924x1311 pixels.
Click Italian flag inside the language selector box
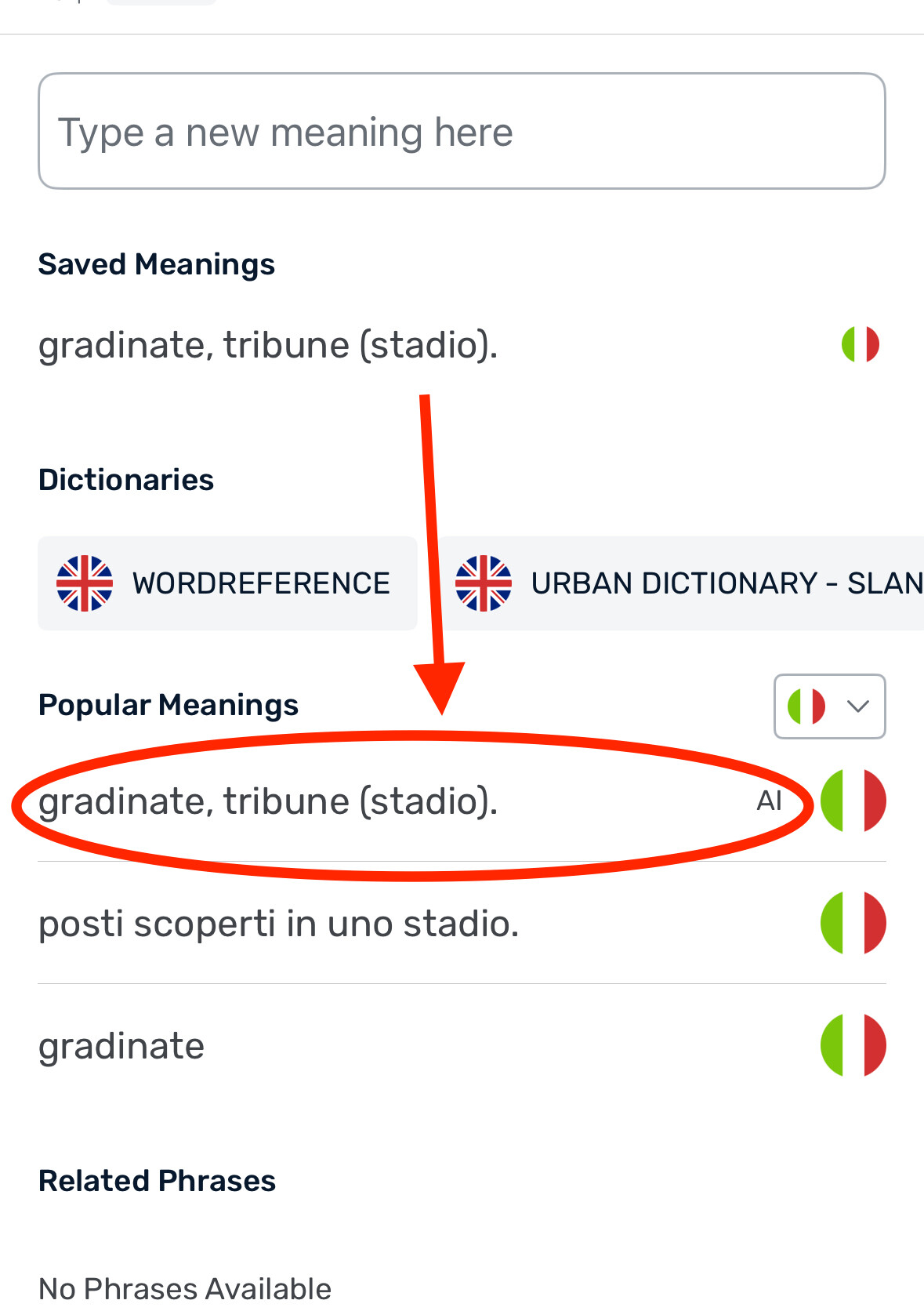tap(806, 706)
